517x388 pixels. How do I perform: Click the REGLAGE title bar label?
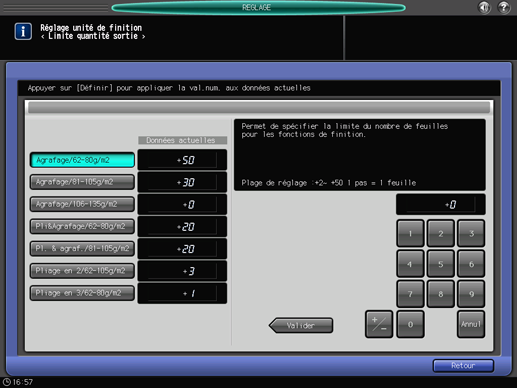coord(256,7)
